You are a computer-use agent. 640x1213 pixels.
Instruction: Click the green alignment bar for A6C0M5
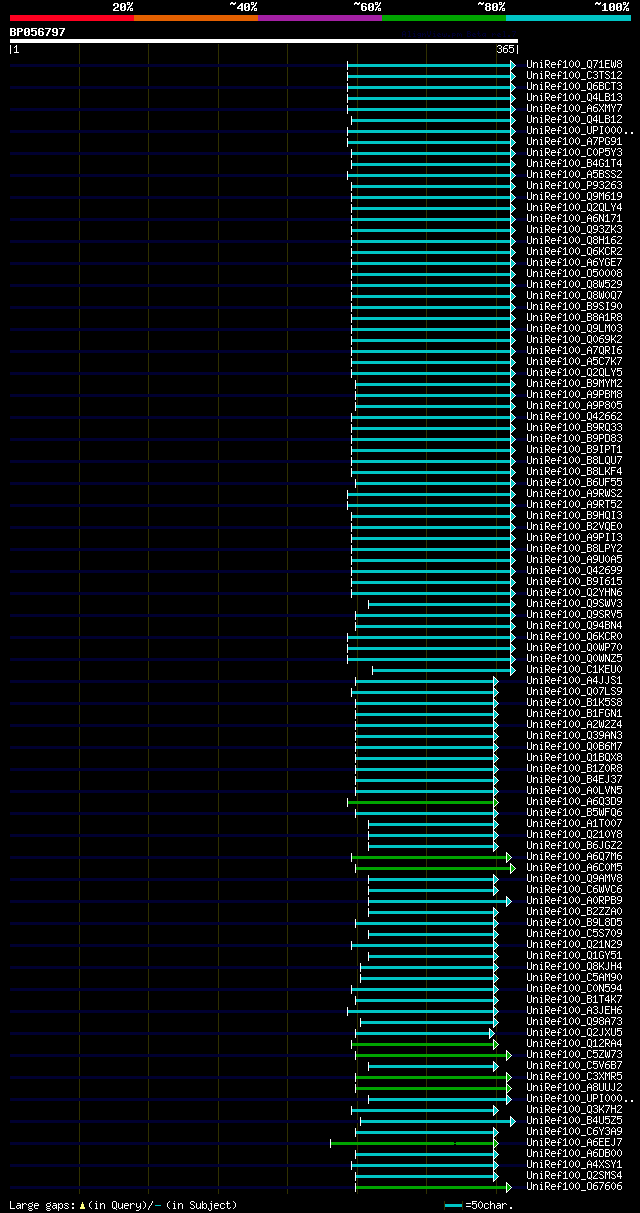click(x=434, y=867)
